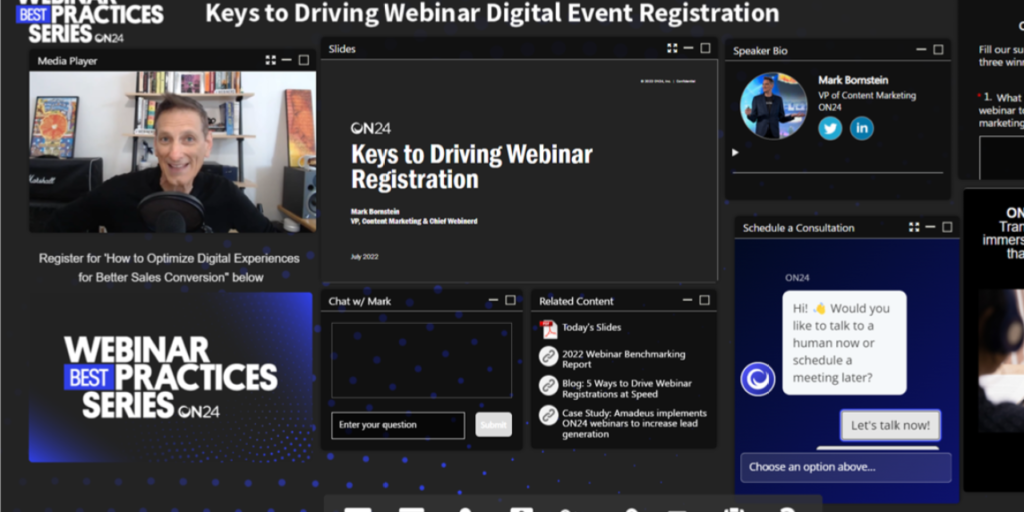1024x512 pixels.
Task: Minimize the Slides panel
Action: 688,48
